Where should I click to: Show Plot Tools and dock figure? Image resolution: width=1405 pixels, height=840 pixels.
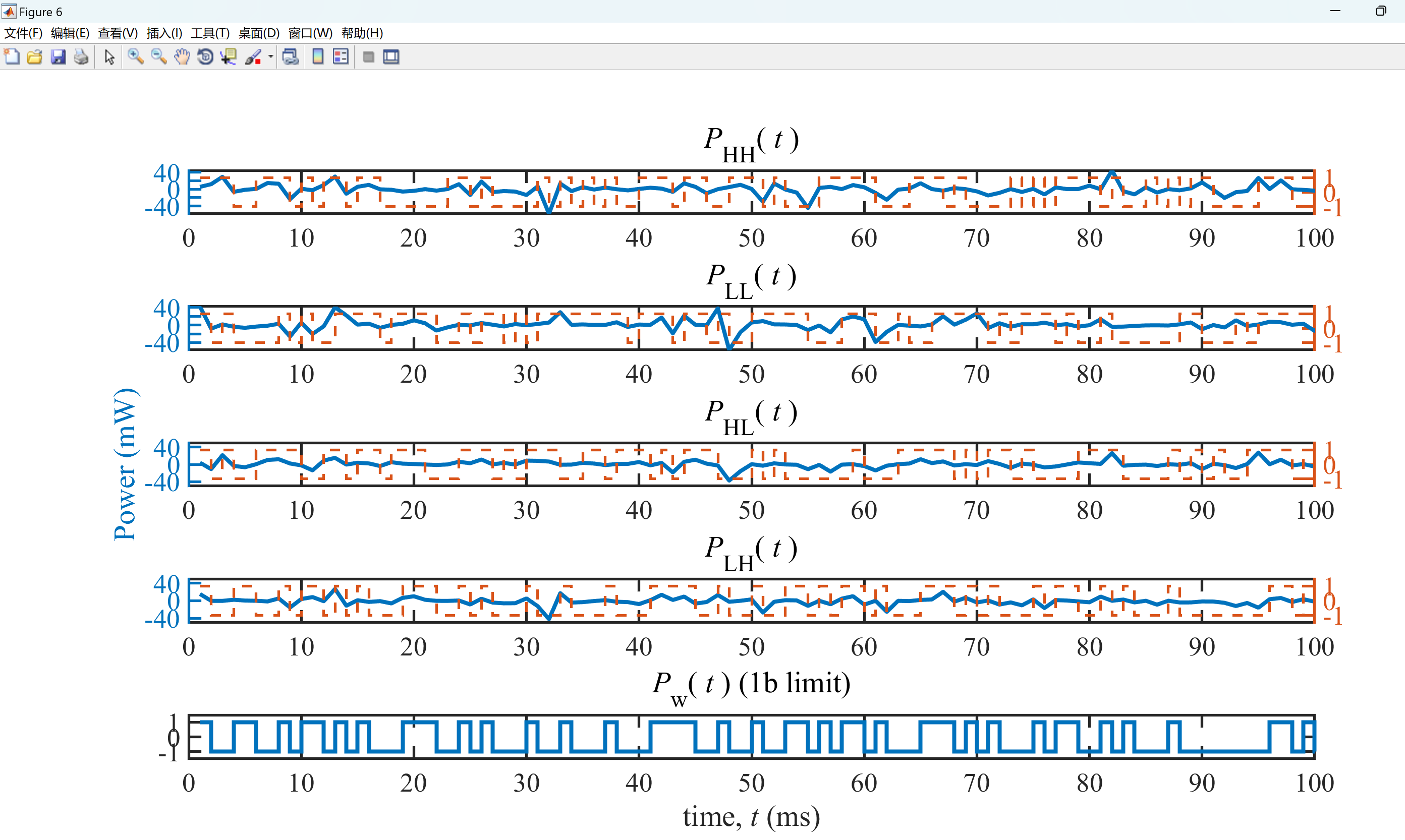pyautogui.click(x=391, y=56)
